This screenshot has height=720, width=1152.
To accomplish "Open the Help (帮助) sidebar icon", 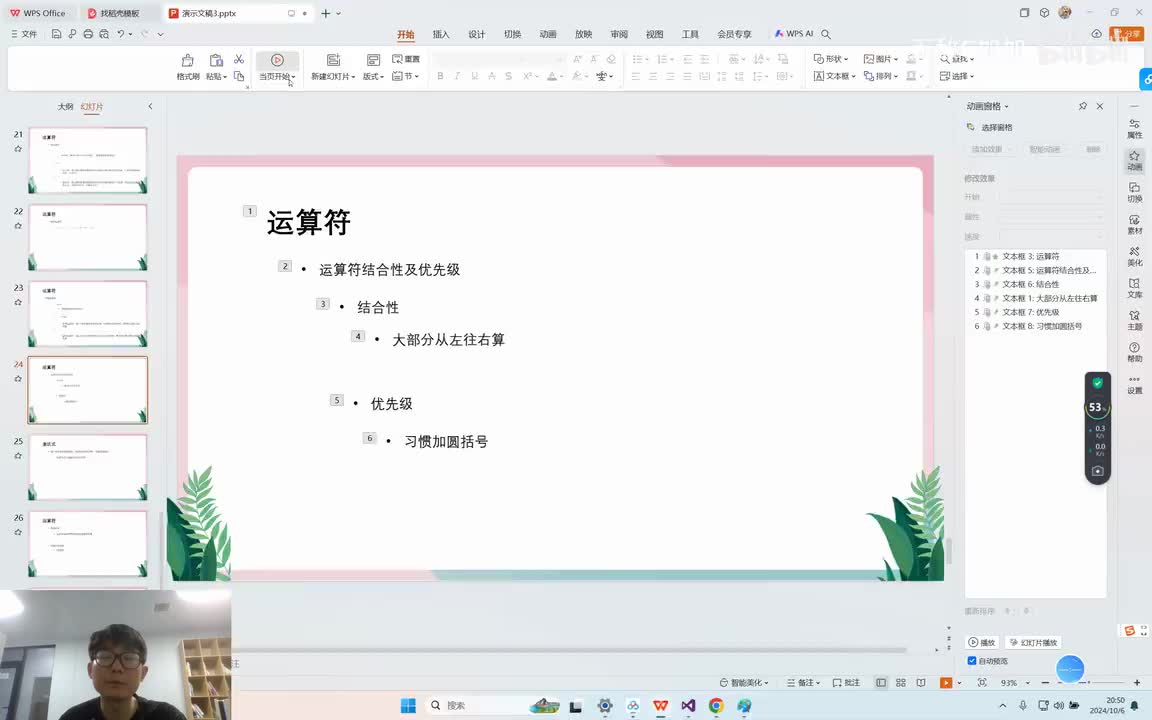I will 1134,352.
